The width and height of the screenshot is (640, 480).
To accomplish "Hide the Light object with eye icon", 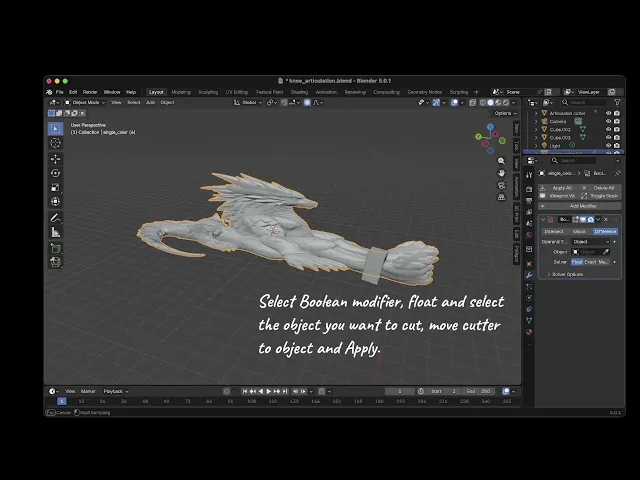I will [608, 145].
